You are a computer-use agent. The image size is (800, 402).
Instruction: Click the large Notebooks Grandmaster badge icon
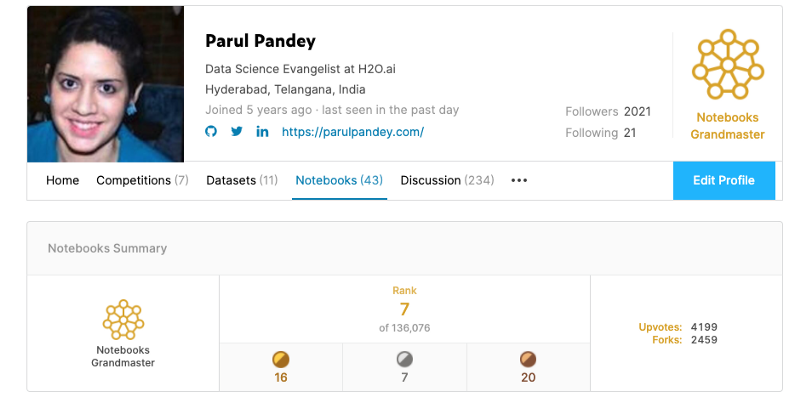pyautogui.click(x=728, y=64)
